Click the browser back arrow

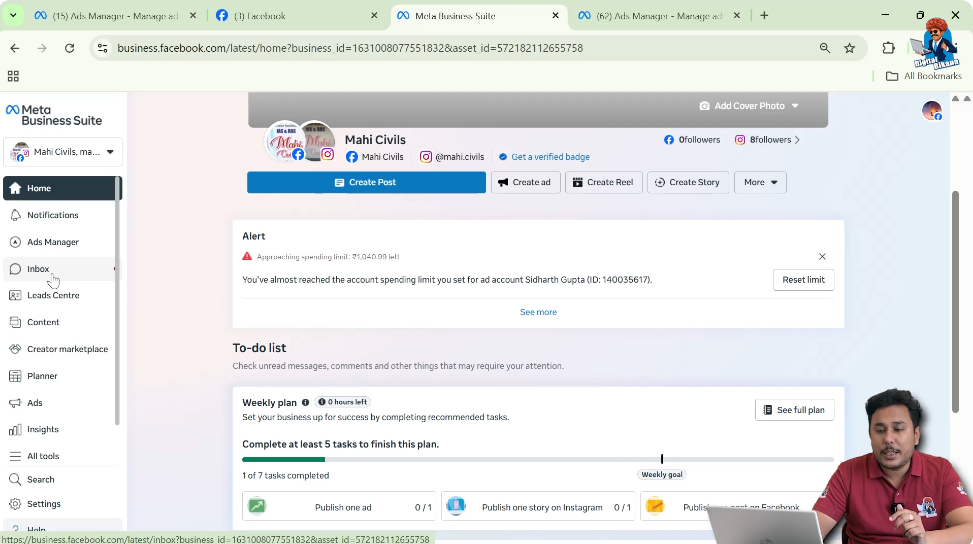pyautogui.click(x=15, y=48)
